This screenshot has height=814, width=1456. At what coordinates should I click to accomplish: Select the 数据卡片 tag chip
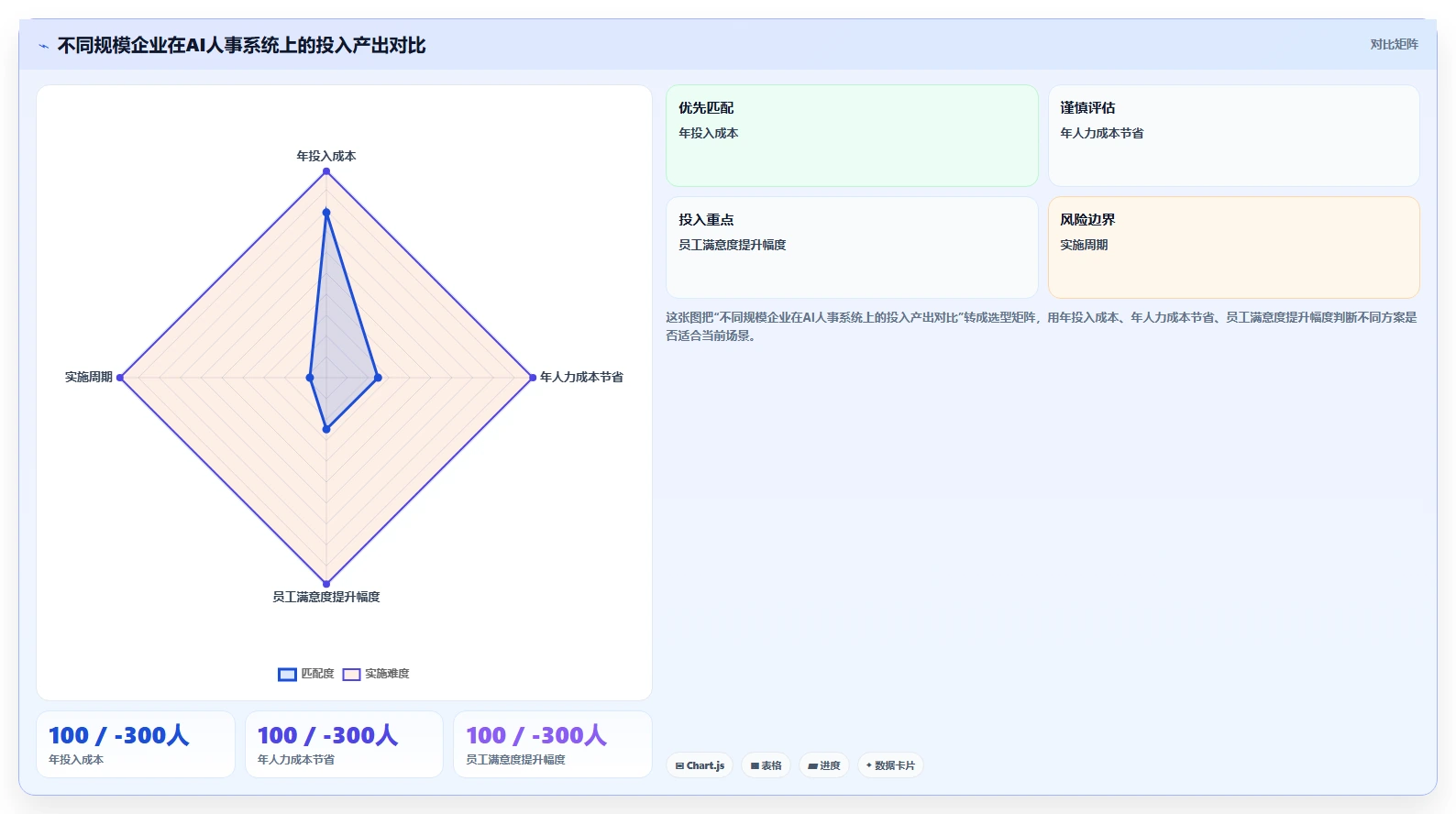[890, 765]
